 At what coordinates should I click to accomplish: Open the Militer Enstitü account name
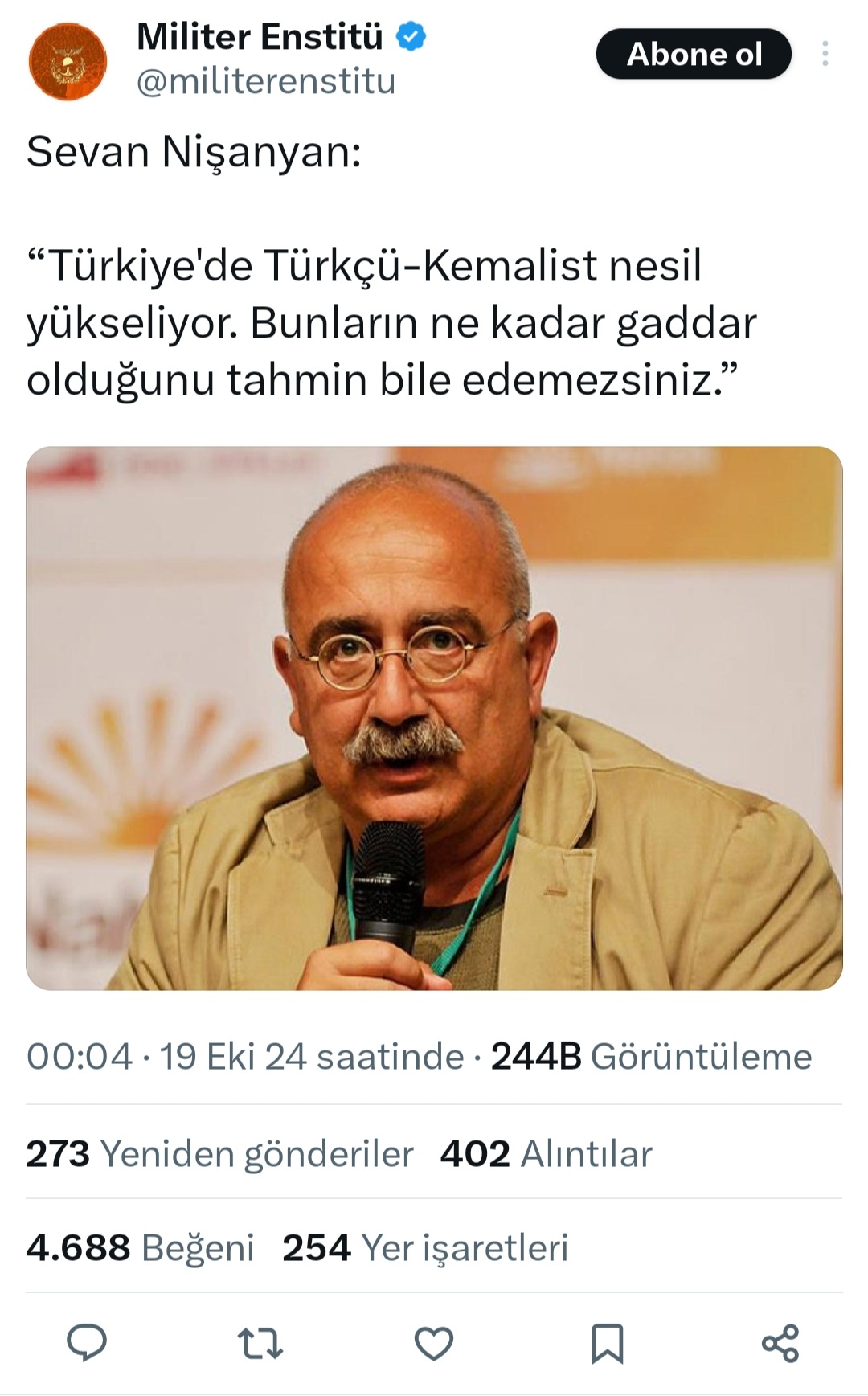point(260,37)
